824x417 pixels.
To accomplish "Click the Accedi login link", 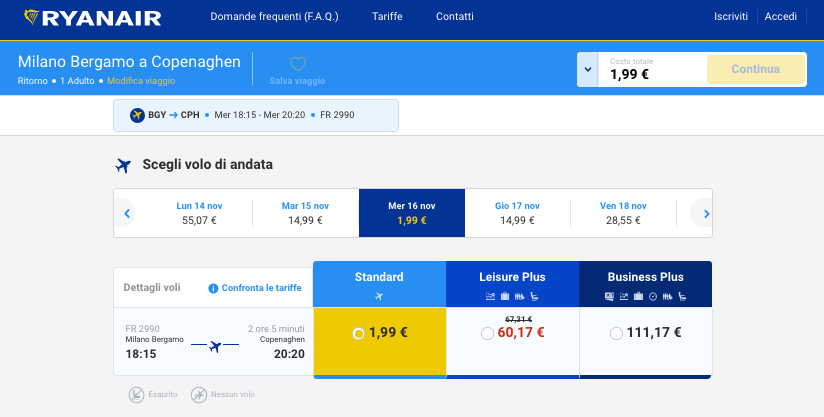I will 780,17.
